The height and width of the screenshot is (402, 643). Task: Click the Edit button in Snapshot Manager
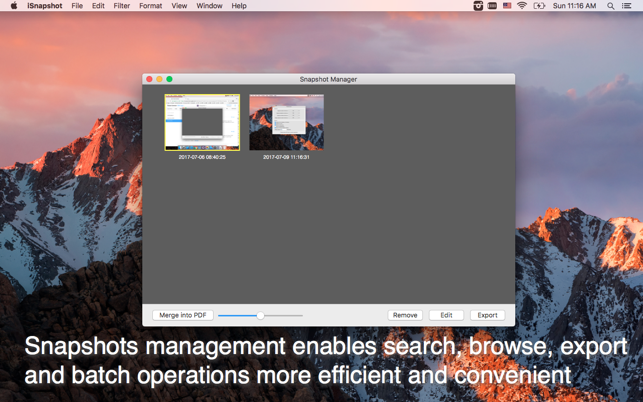click(x=446, y=315)
